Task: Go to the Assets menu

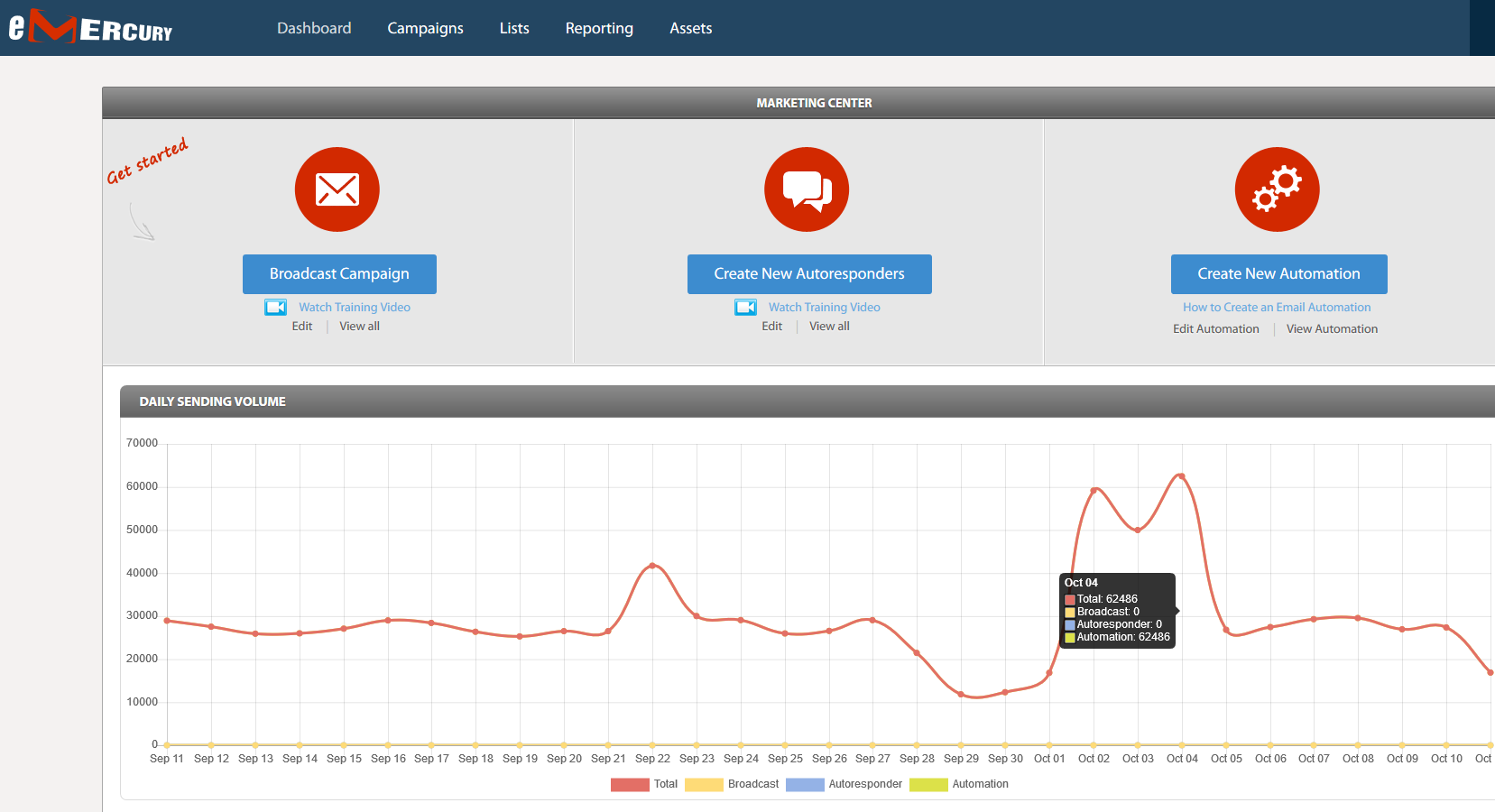Action: [690, 28]
